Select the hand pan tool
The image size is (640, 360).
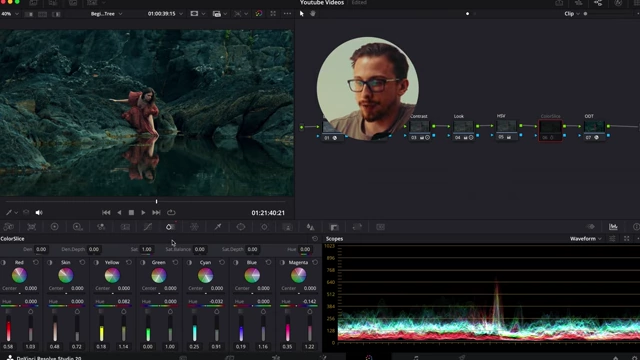click(x=313, y=13)
